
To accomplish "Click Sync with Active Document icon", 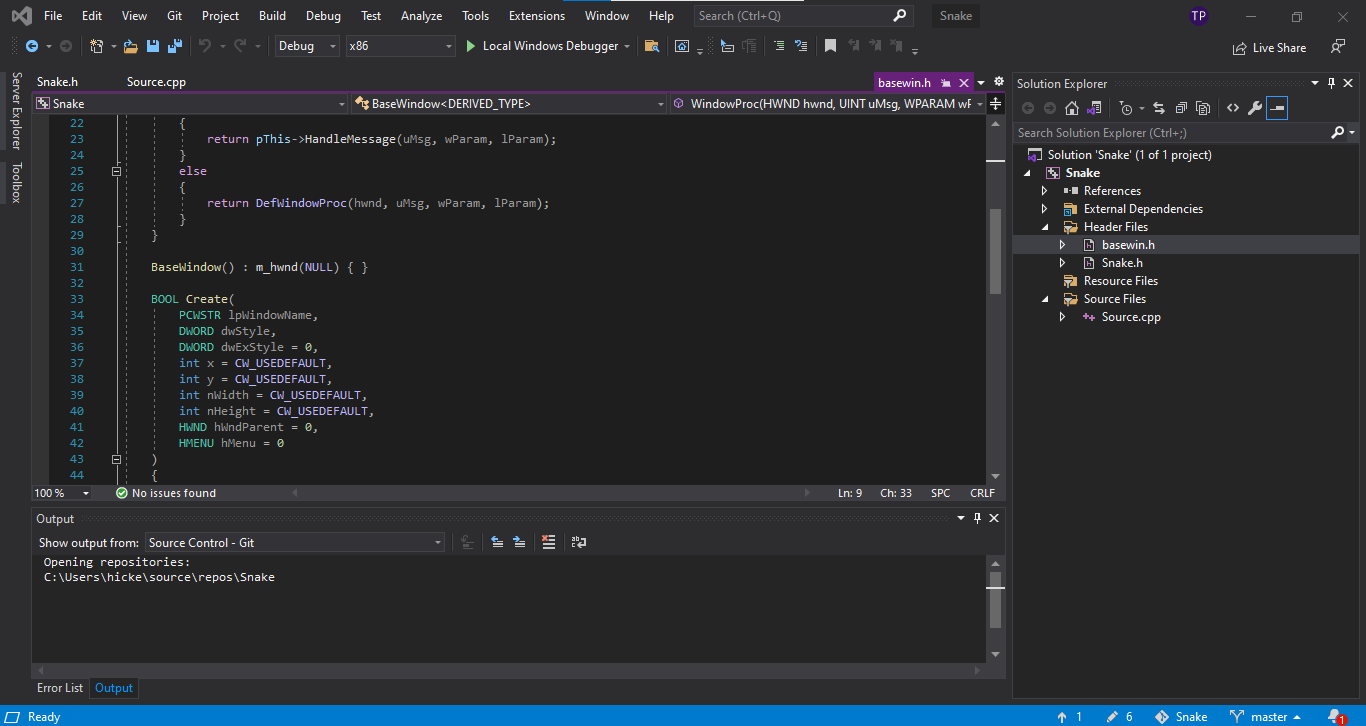I will click(1159, 108).
